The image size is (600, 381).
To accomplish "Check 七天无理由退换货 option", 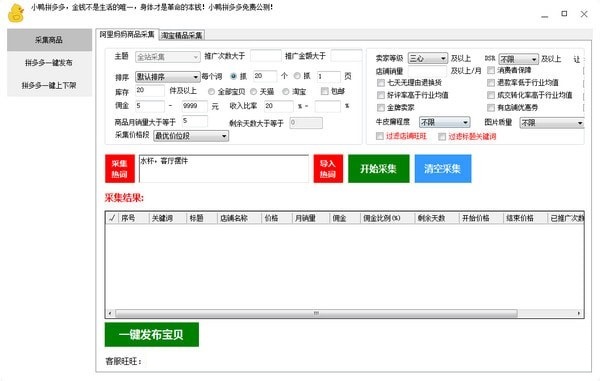I will click(x=381, y=83).
